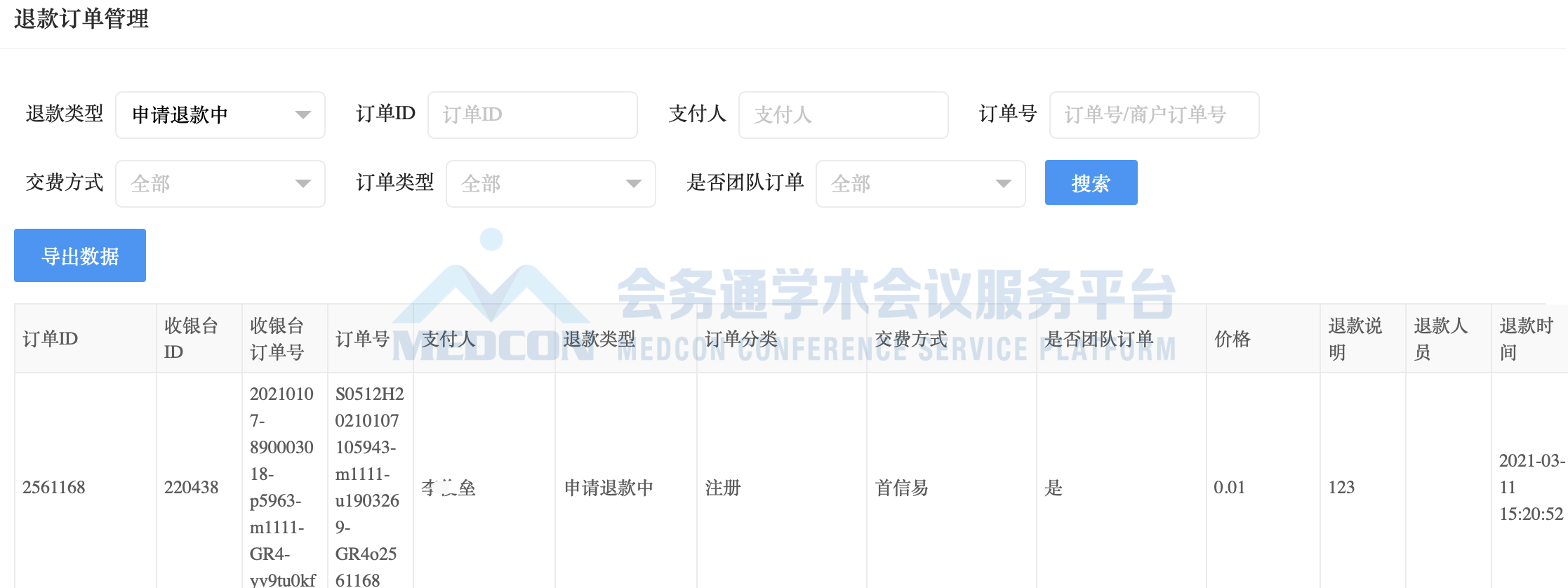Click the 退款时间 column header
This screenshot has height=588, width=1568.
(x=1526, y=339)
